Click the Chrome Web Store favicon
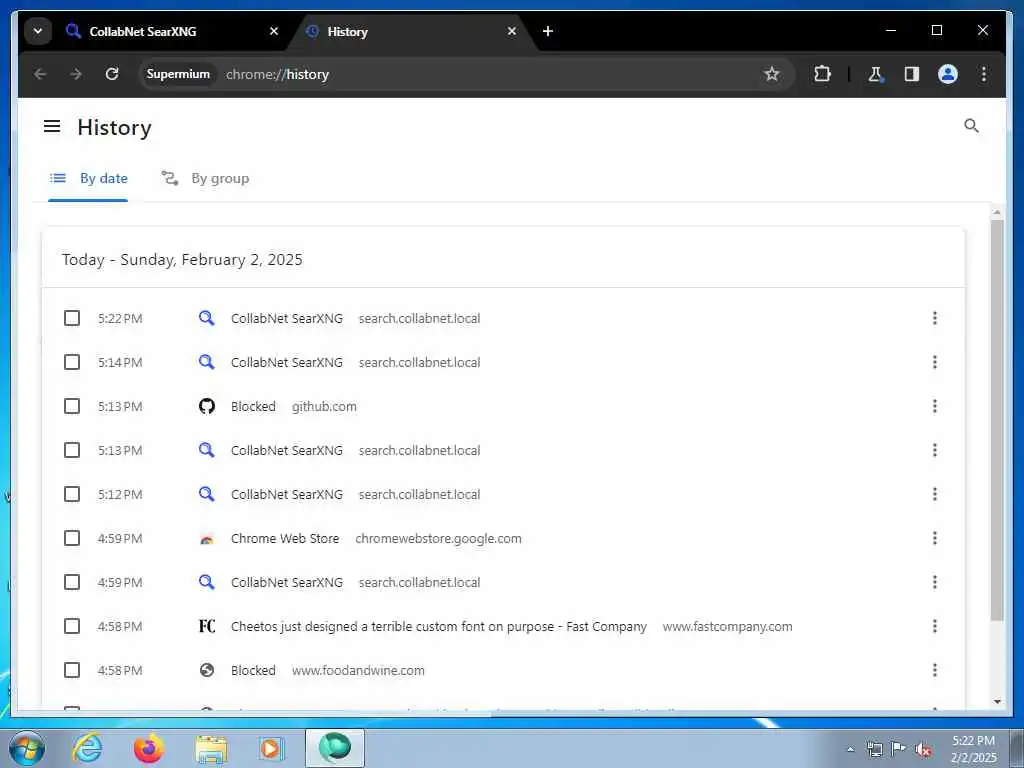 click(206, 539)
